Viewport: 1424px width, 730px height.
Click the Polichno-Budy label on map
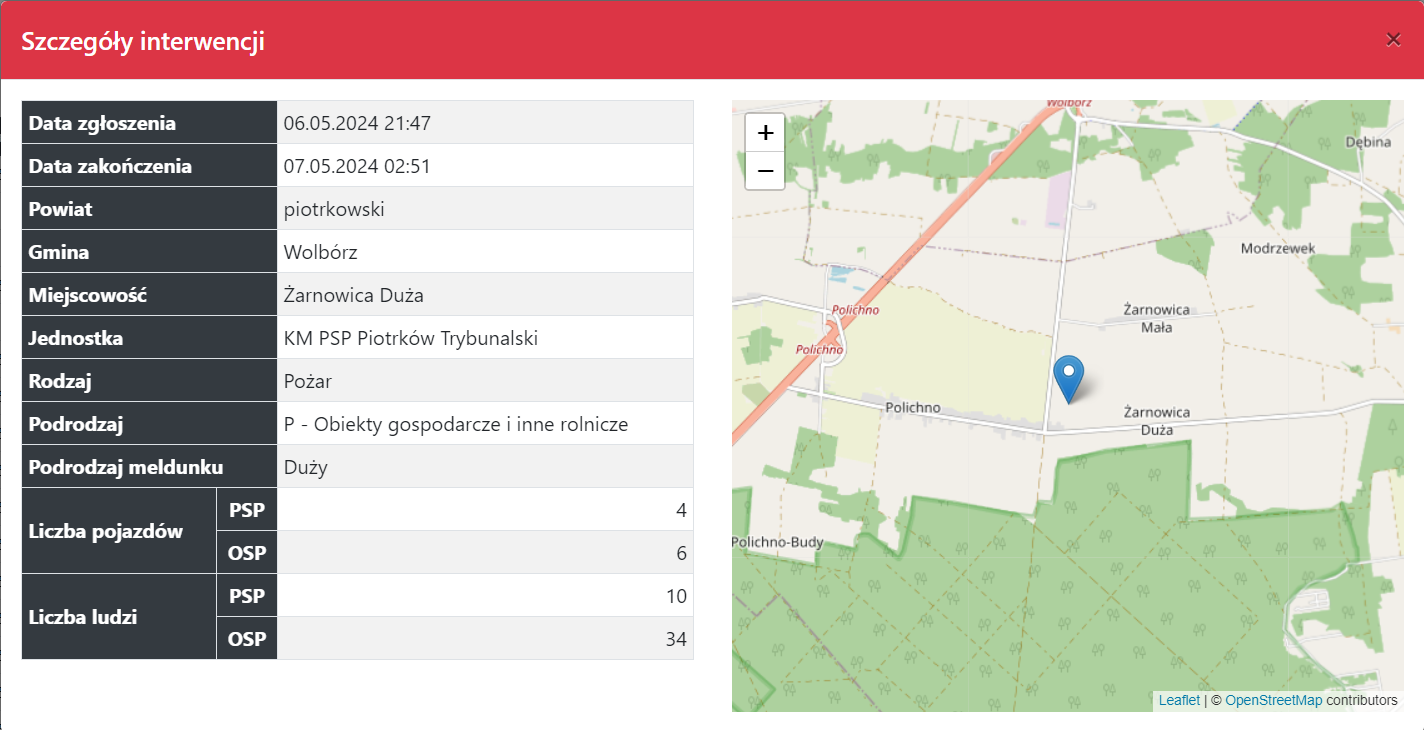(778, 542)
